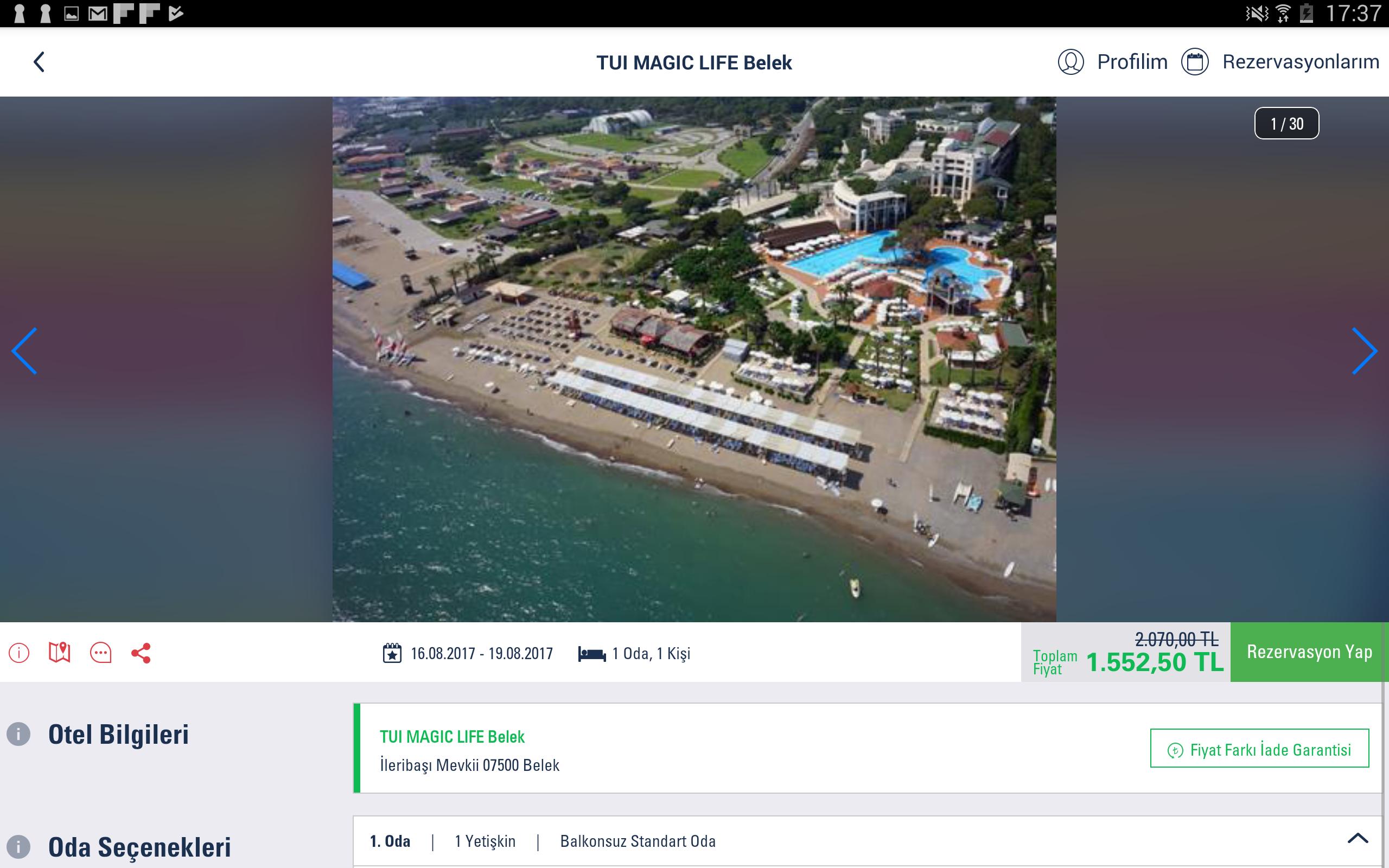Tap the aerial hotel beach photo
Viewport: 1389px width, 868px height.
pyautogui.click(x=694, y=359)
